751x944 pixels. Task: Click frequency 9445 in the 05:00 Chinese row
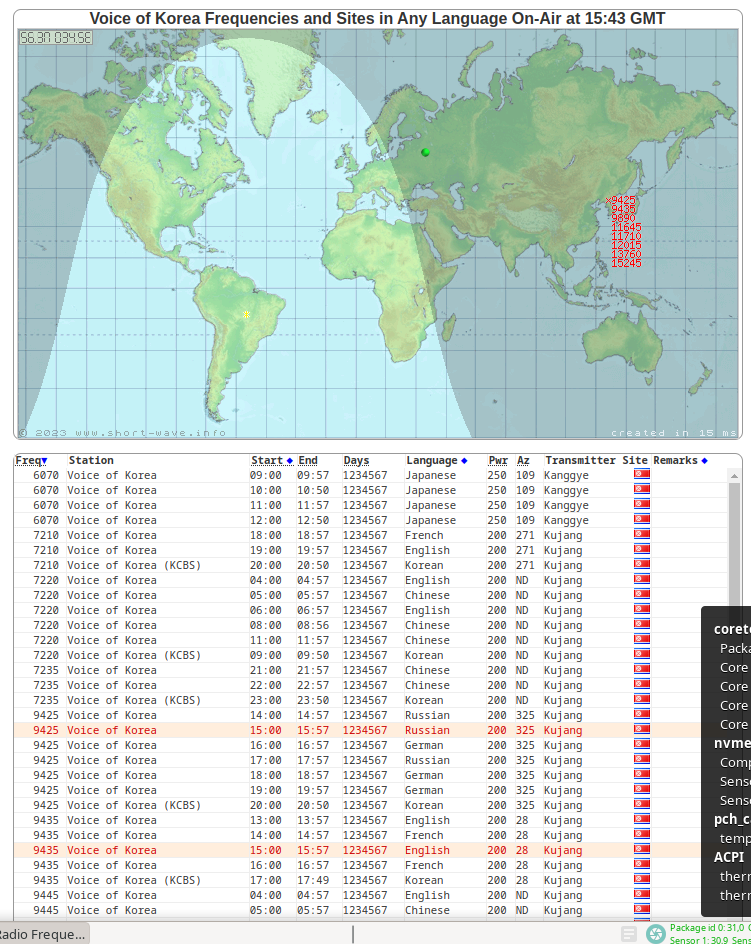click(x=46, y=910)
